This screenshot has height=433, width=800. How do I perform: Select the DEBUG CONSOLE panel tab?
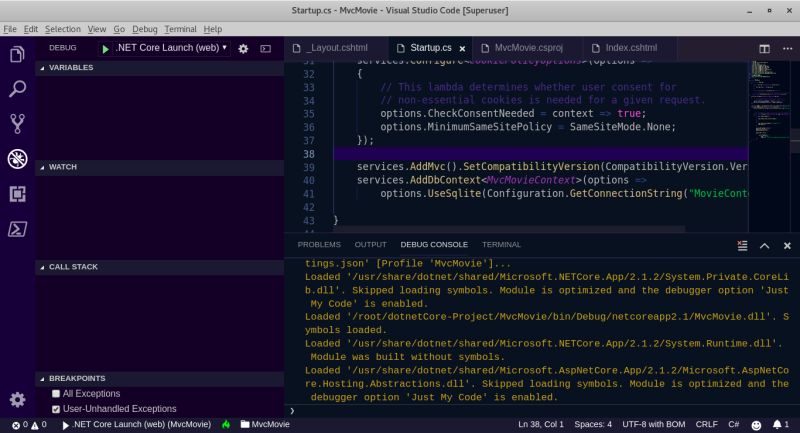(434, 245)
